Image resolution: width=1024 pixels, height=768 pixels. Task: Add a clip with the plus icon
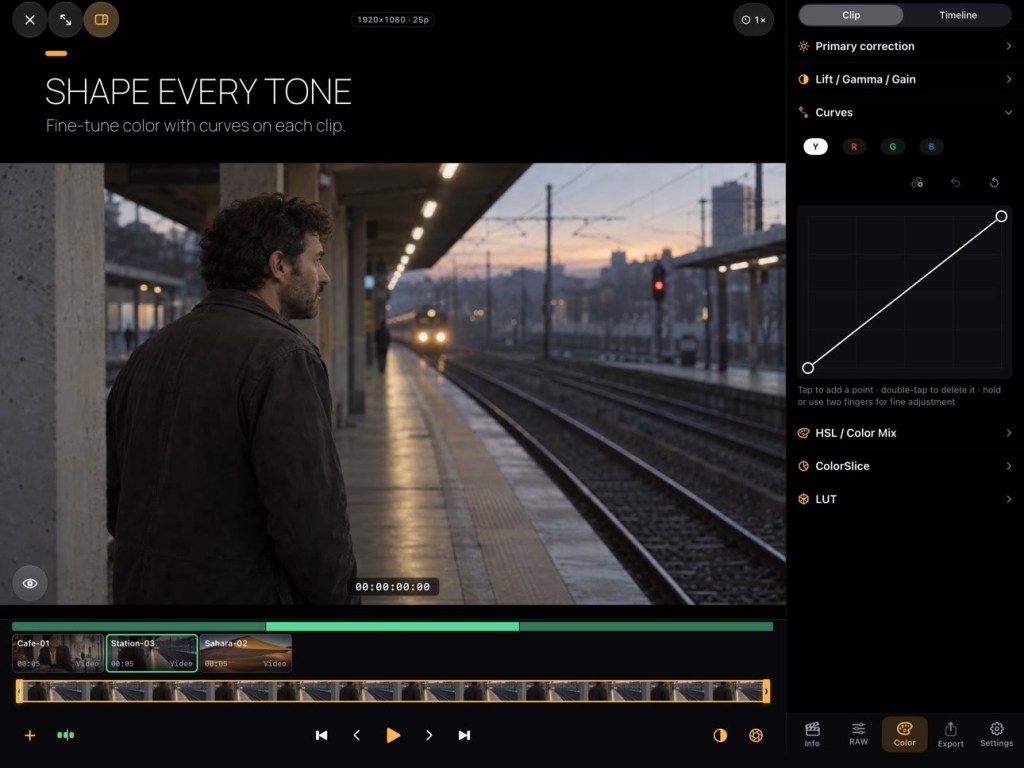[x=29, y=735]
